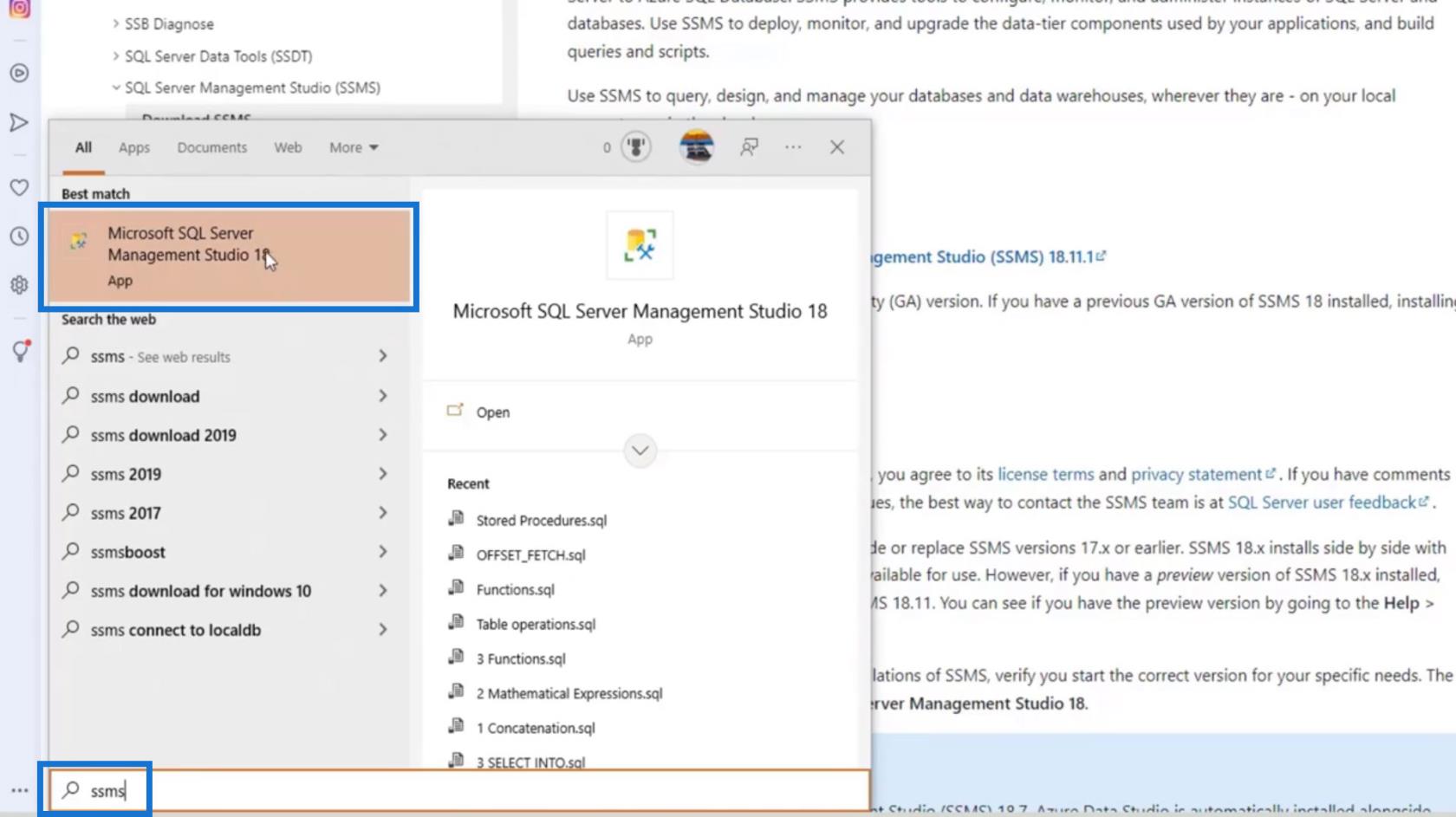Click magnifier icon beside ssmsboost
1456x817 pixels.
pos(71,551)
